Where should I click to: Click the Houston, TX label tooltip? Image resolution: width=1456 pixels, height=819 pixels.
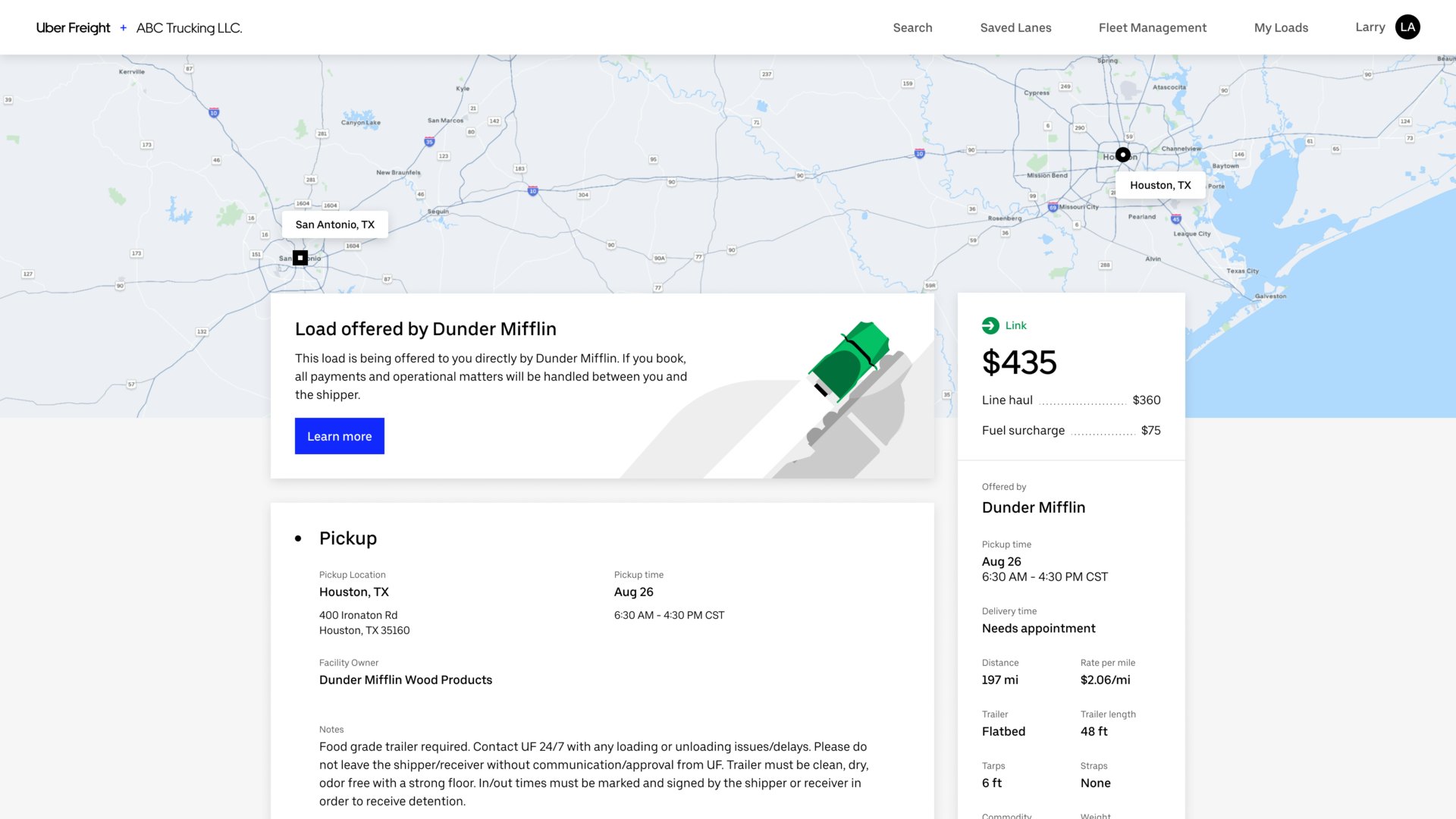(x=1159, y=184)
